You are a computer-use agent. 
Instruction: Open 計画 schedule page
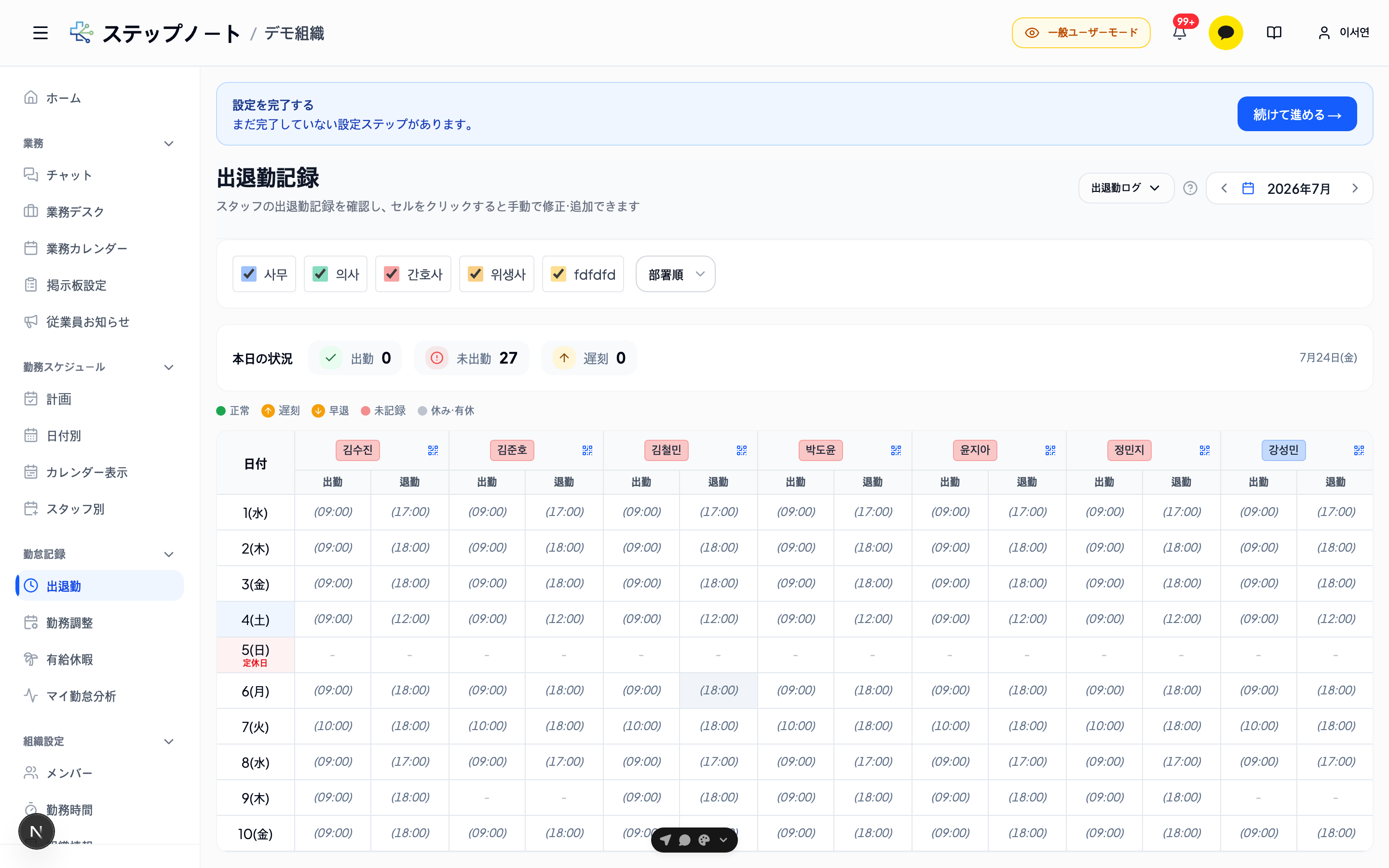click(100, 399)
